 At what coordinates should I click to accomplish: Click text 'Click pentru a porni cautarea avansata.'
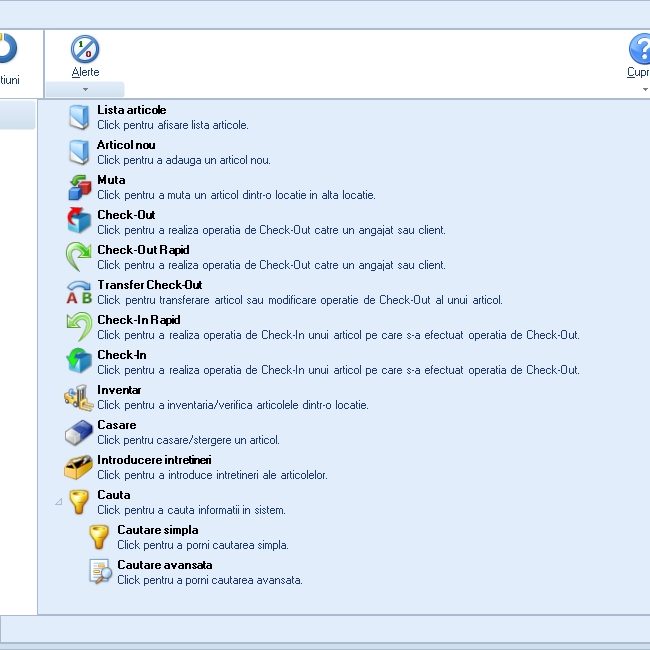210,580
